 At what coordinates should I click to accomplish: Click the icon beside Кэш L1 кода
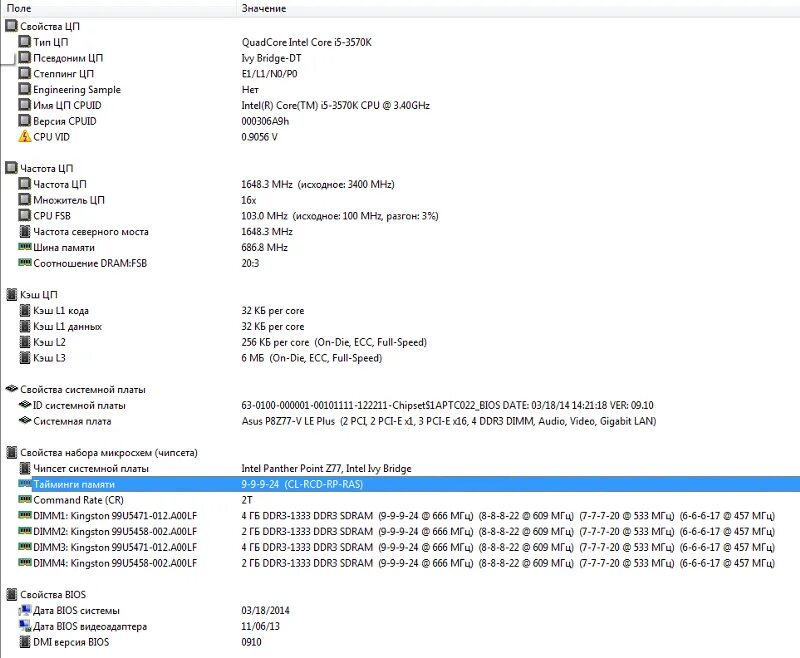pyautogui.click(x=24, y=310)
